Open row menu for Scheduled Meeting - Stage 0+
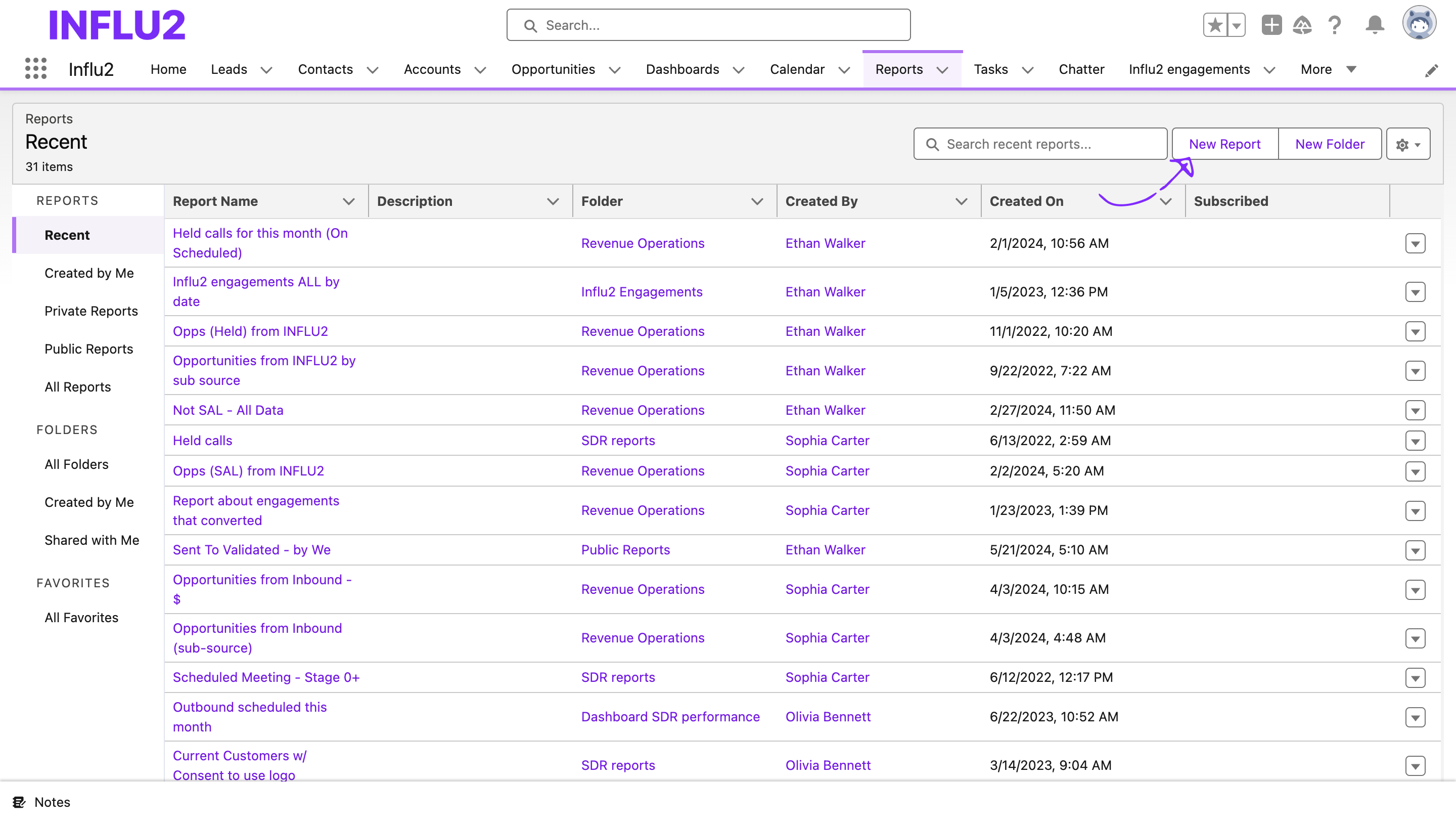The image size is (1456, 822). 1415,678
